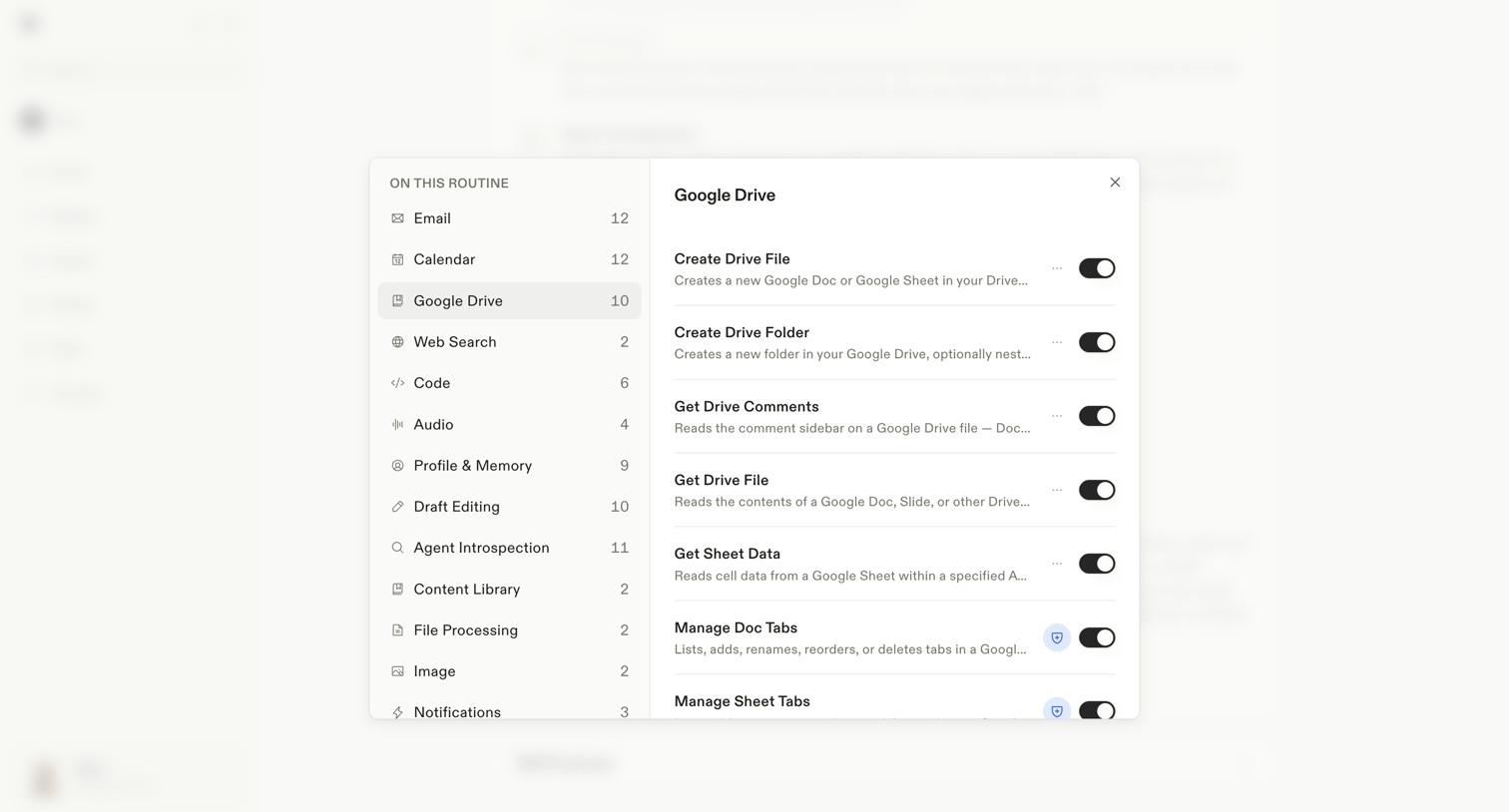The width and height of the screenshot is (1509, 812).
Task: Click the Get Sheet Data title
Action: (727, 554)
